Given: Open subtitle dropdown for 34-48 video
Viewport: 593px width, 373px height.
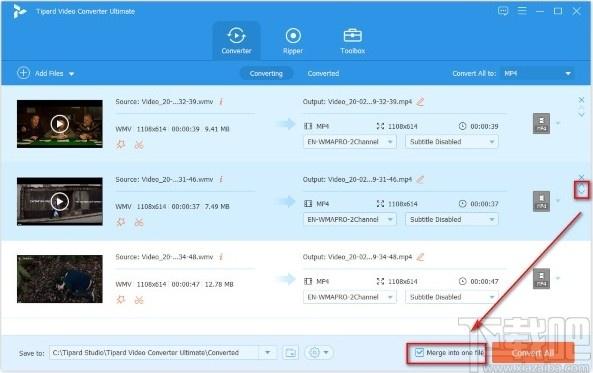Looking at the screenshot, I should point(452,297).
